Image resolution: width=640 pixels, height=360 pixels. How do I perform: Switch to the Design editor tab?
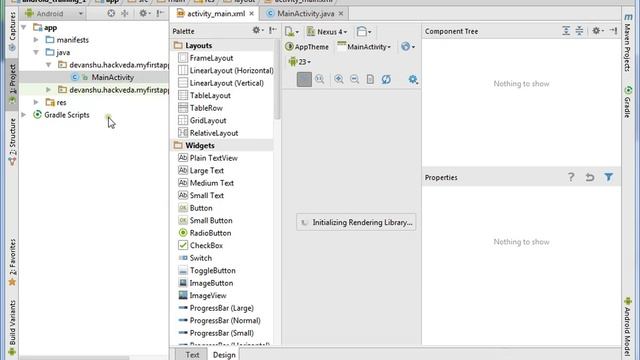[224, 355]
